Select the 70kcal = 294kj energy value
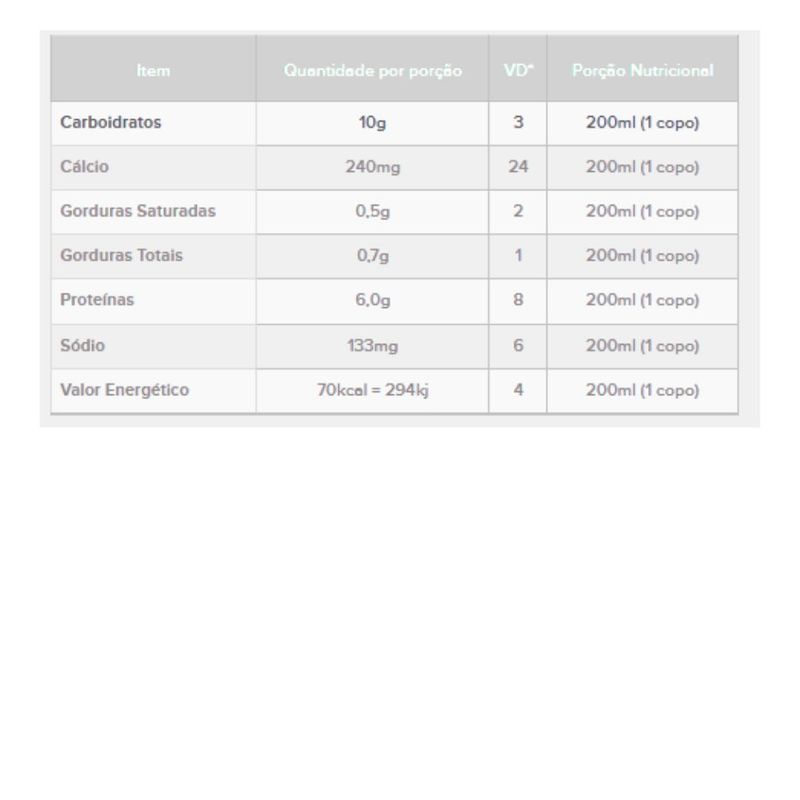 click(x=372, y=390)
